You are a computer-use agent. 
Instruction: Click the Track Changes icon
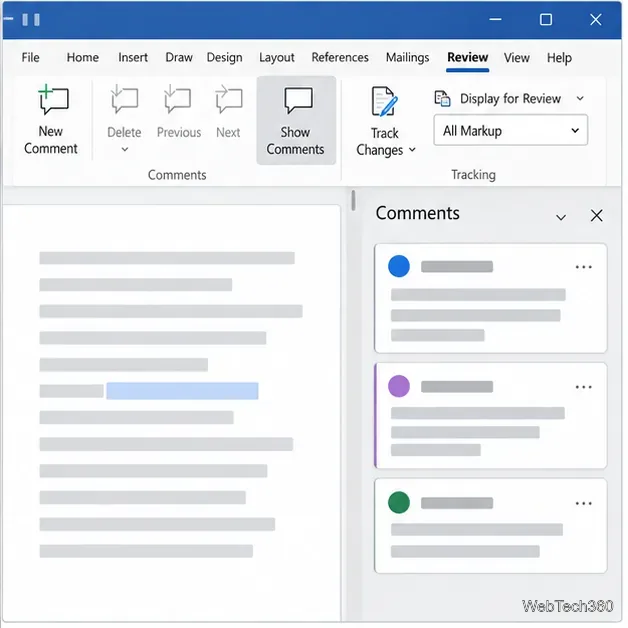pyautogui.click(x=384, y=101)
